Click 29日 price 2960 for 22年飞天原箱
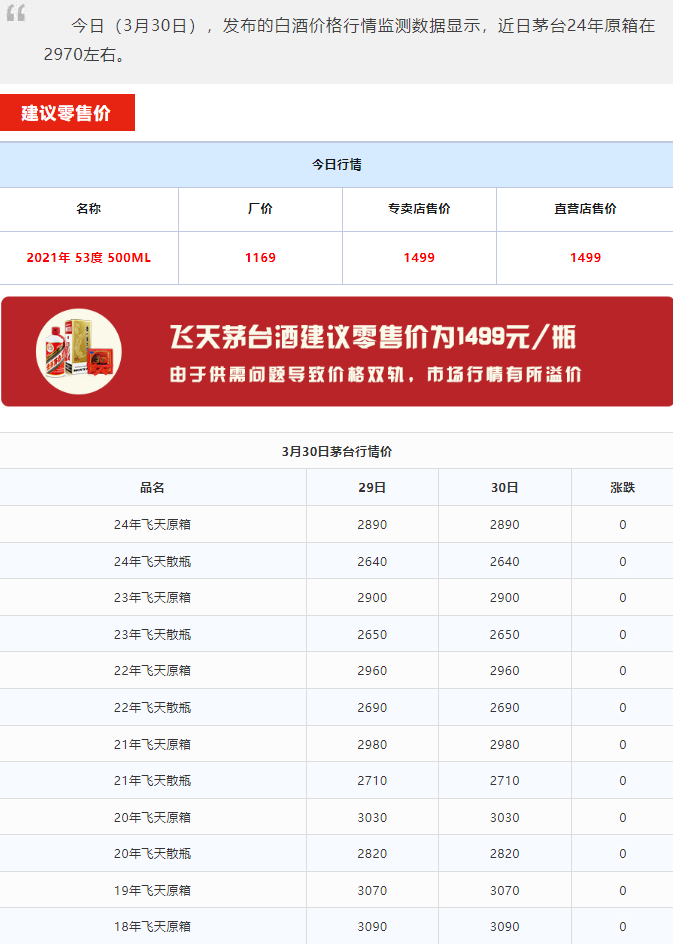 coord(372,671)
